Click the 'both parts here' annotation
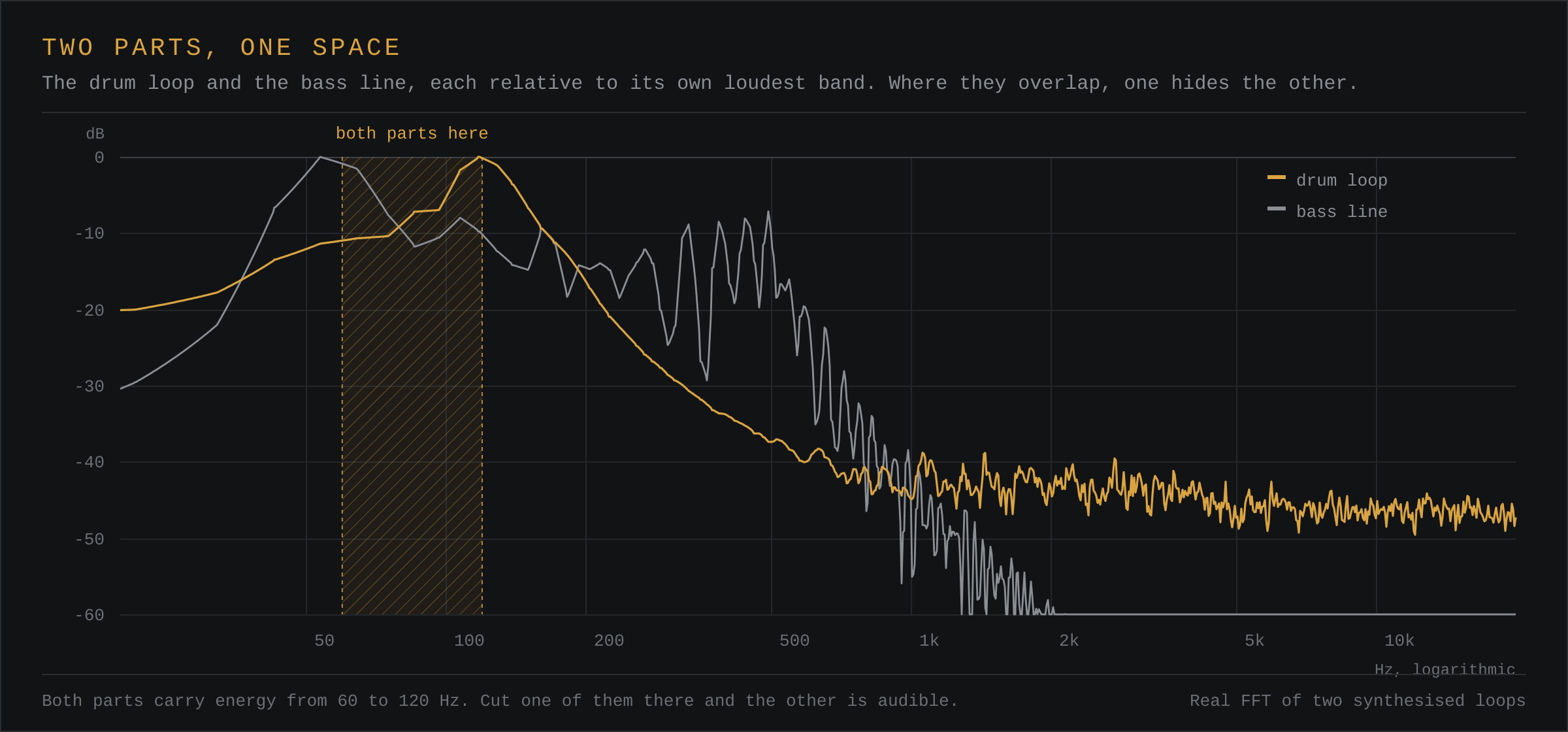The width and height of the screenshot is (1568, 732). (x=412, y=133)
